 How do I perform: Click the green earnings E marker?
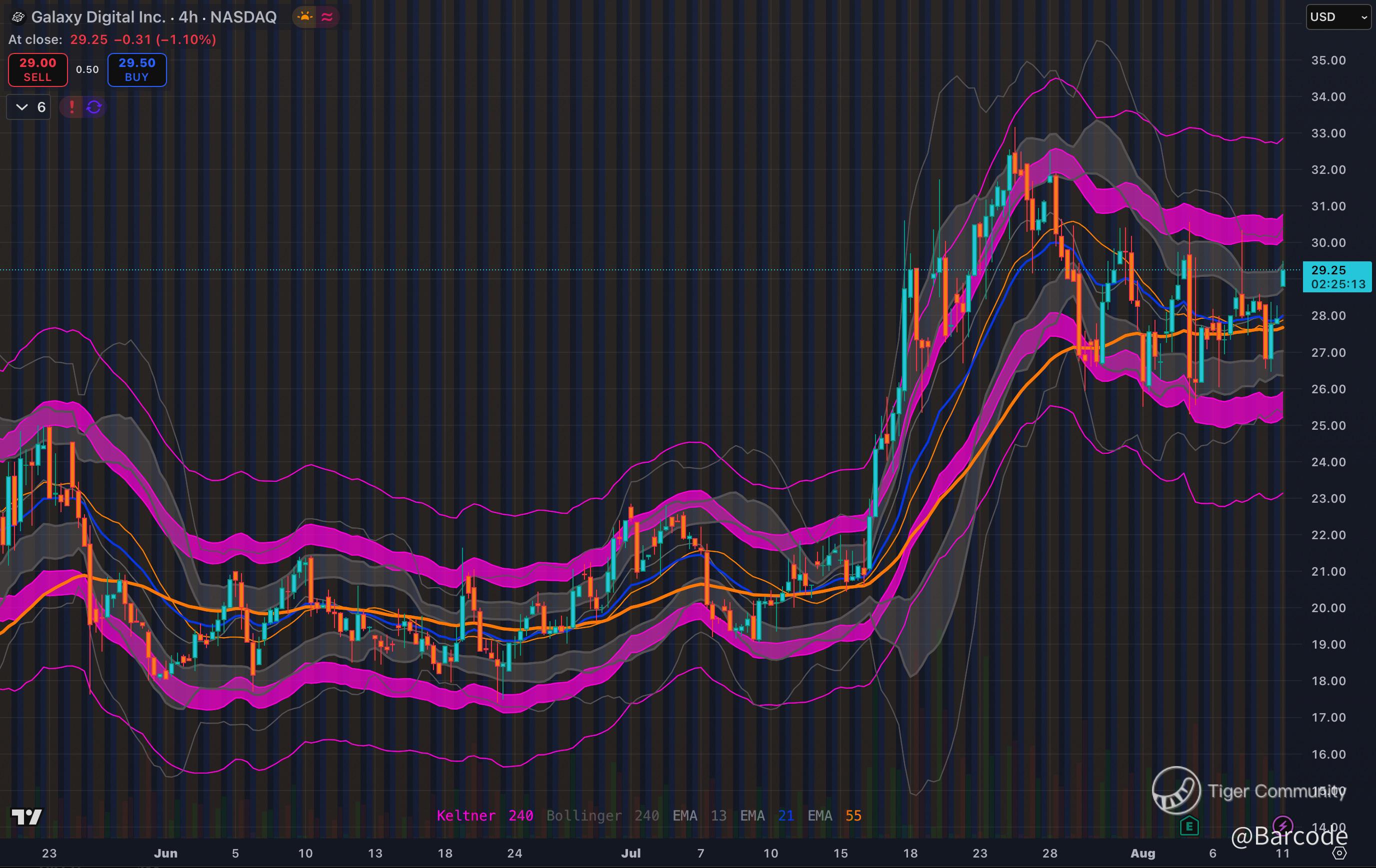point(1189,826)
